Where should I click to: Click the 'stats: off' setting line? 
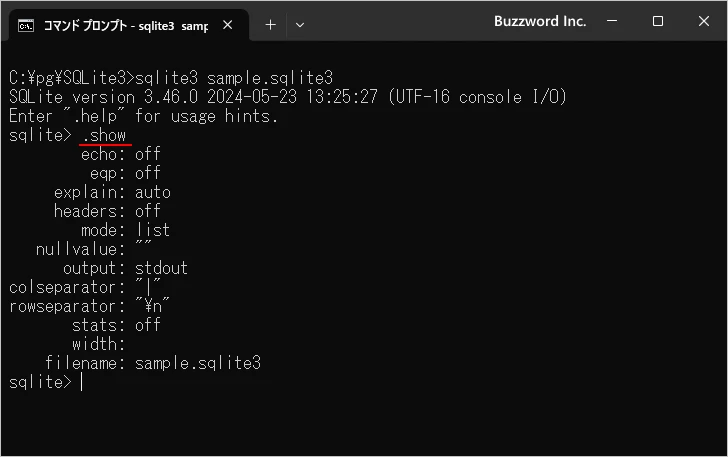coord(116,325)
